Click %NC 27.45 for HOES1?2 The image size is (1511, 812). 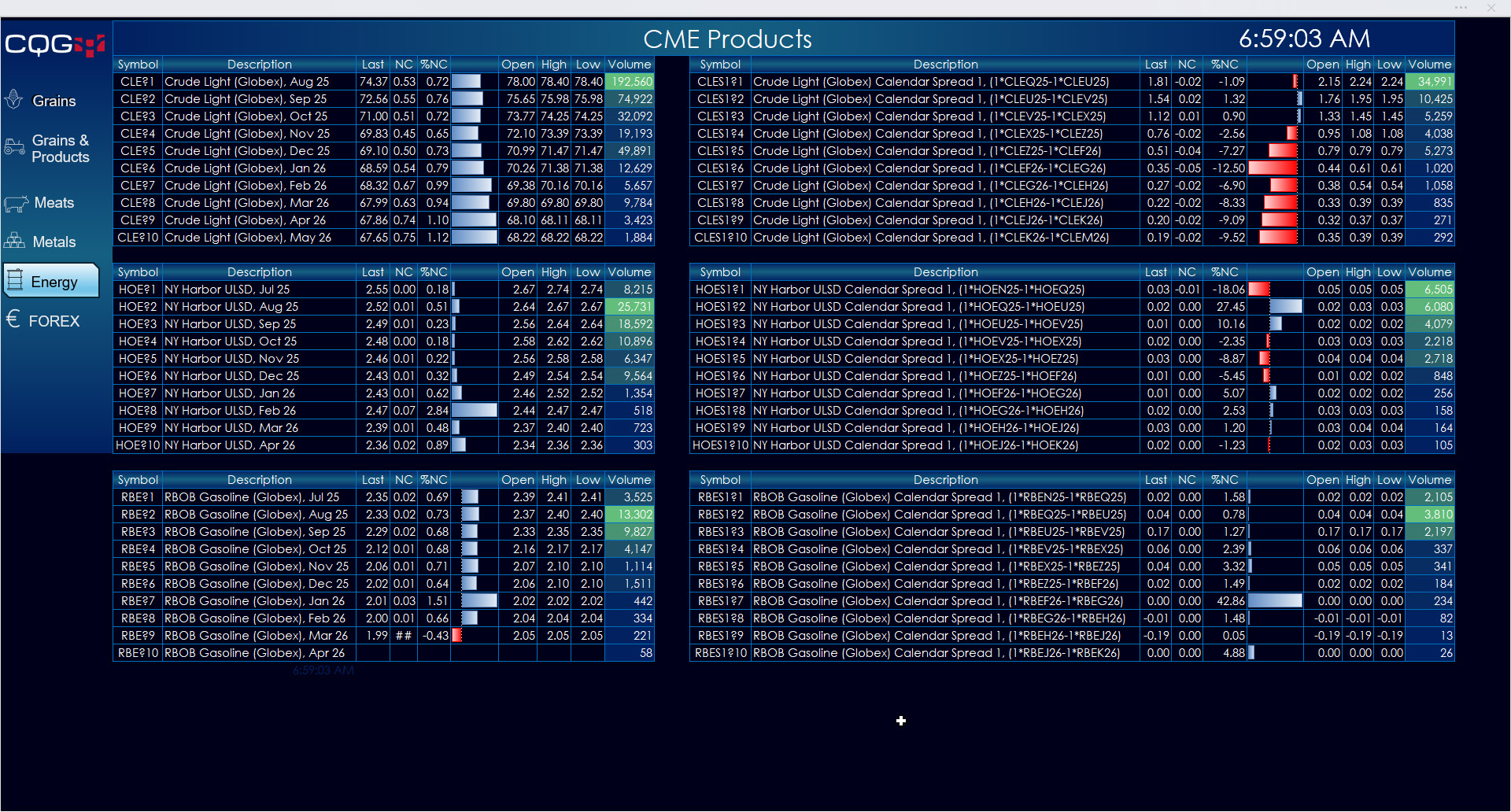[x=1225, y=307]
